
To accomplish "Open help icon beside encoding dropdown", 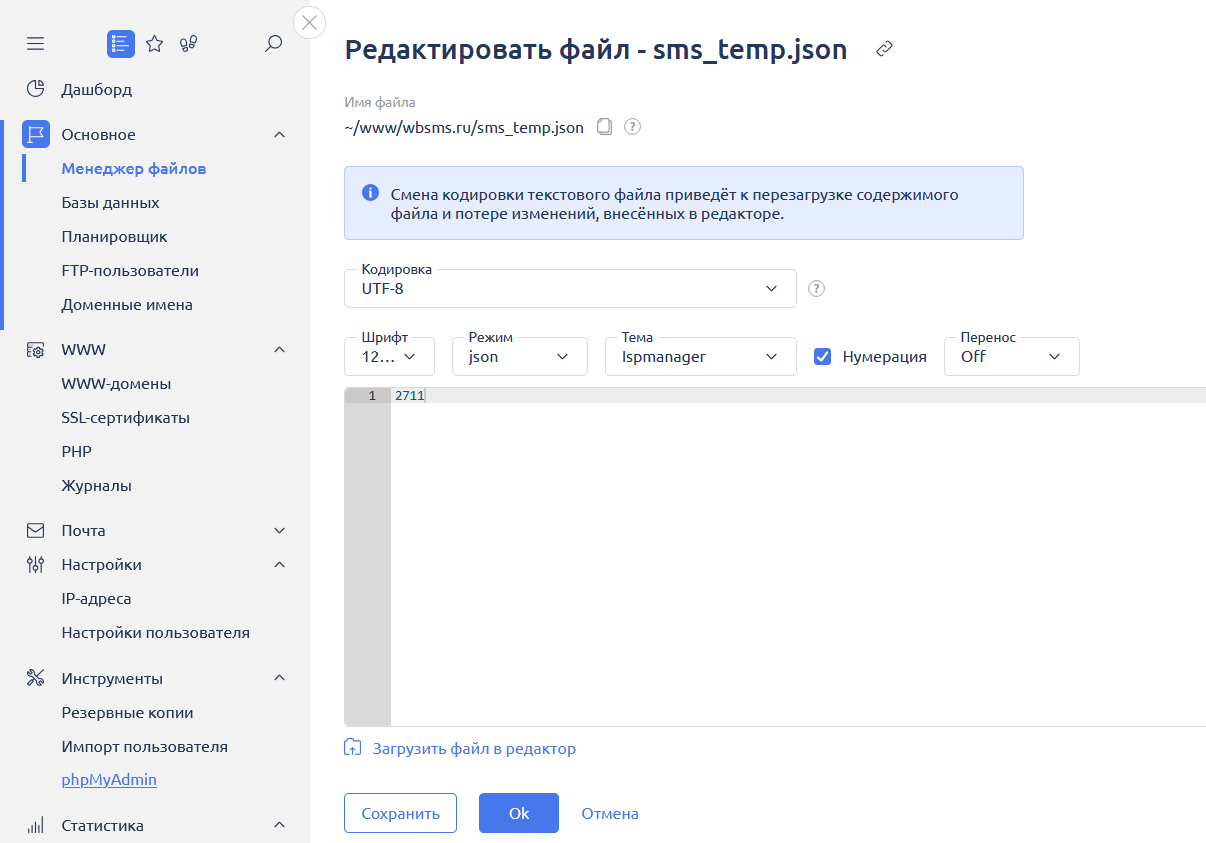I will click(816, 289).
